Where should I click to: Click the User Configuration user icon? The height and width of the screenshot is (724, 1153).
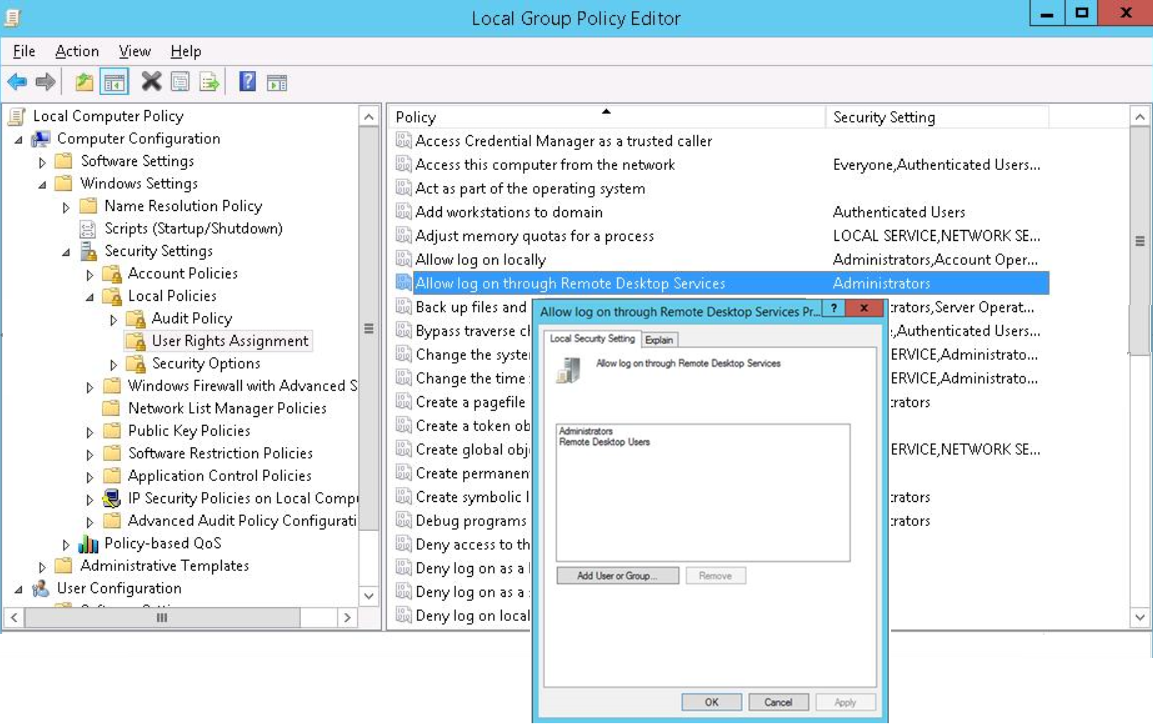(40, 588)
